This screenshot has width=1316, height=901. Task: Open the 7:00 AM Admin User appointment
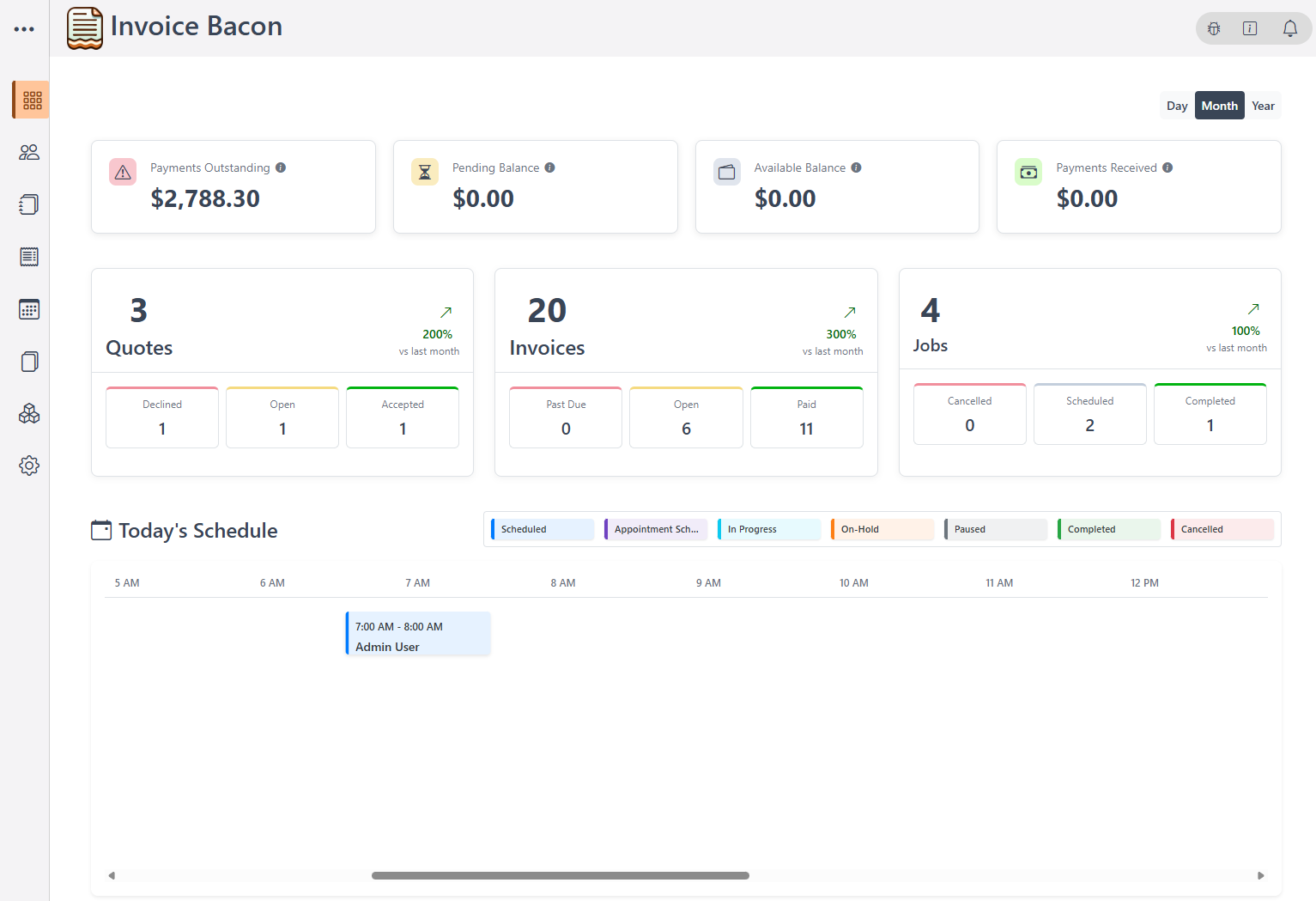click(418, 634)
